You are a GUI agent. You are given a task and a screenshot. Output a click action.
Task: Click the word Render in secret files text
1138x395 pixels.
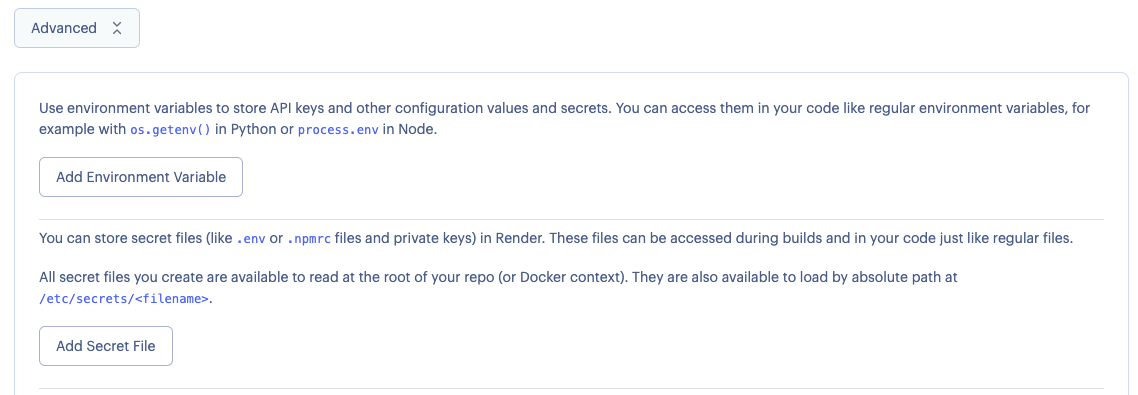coord(515,238)
